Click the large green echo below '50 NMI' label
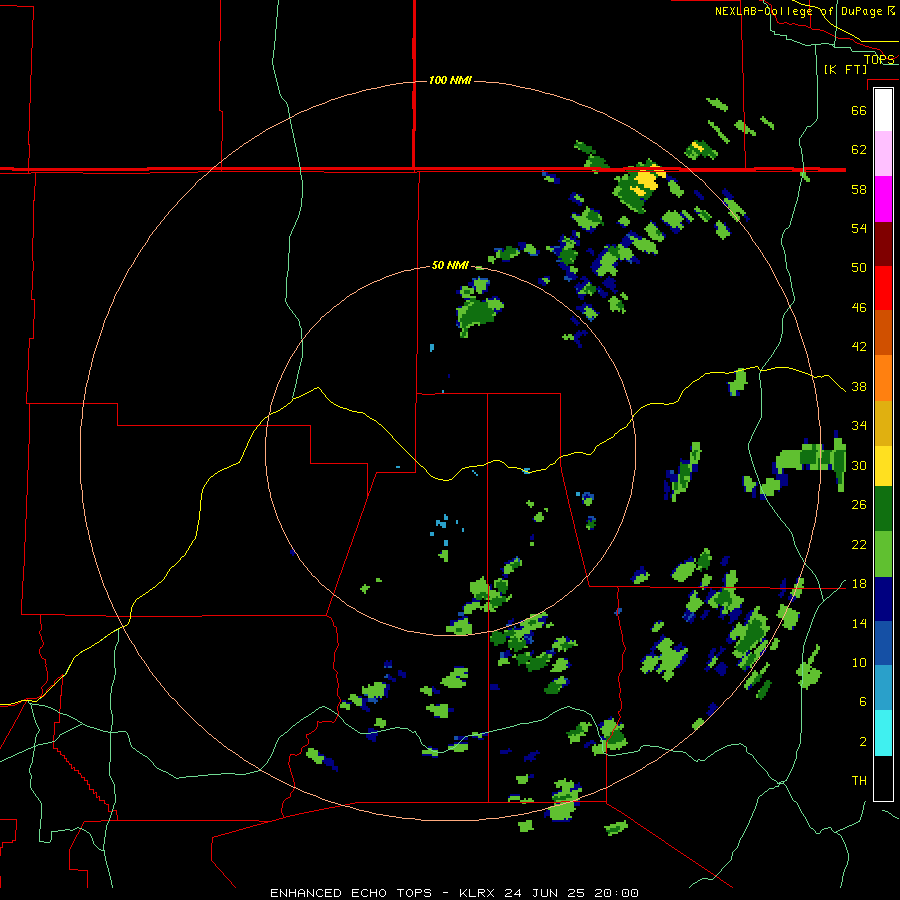This screenshot has height=900, width=900. [478, 313]
